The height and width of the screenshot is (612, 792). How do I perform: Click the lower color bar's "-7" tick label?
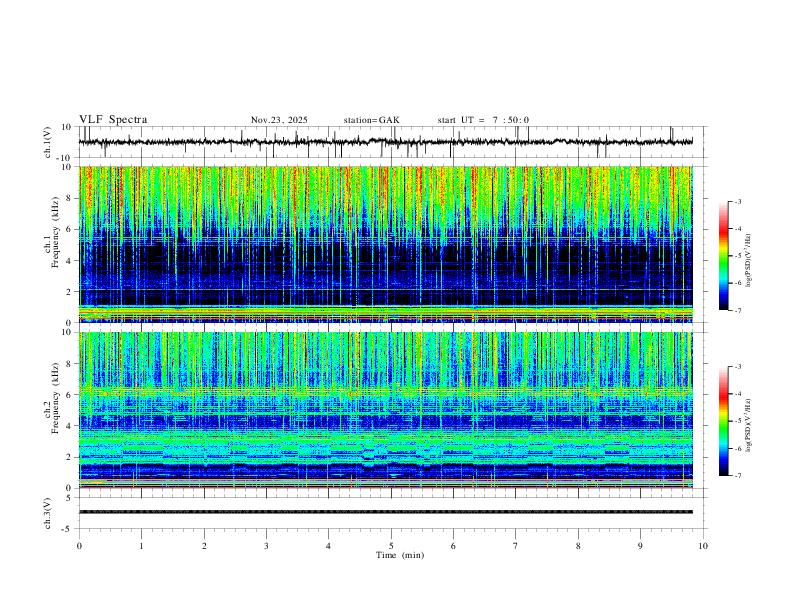point(737,476)
